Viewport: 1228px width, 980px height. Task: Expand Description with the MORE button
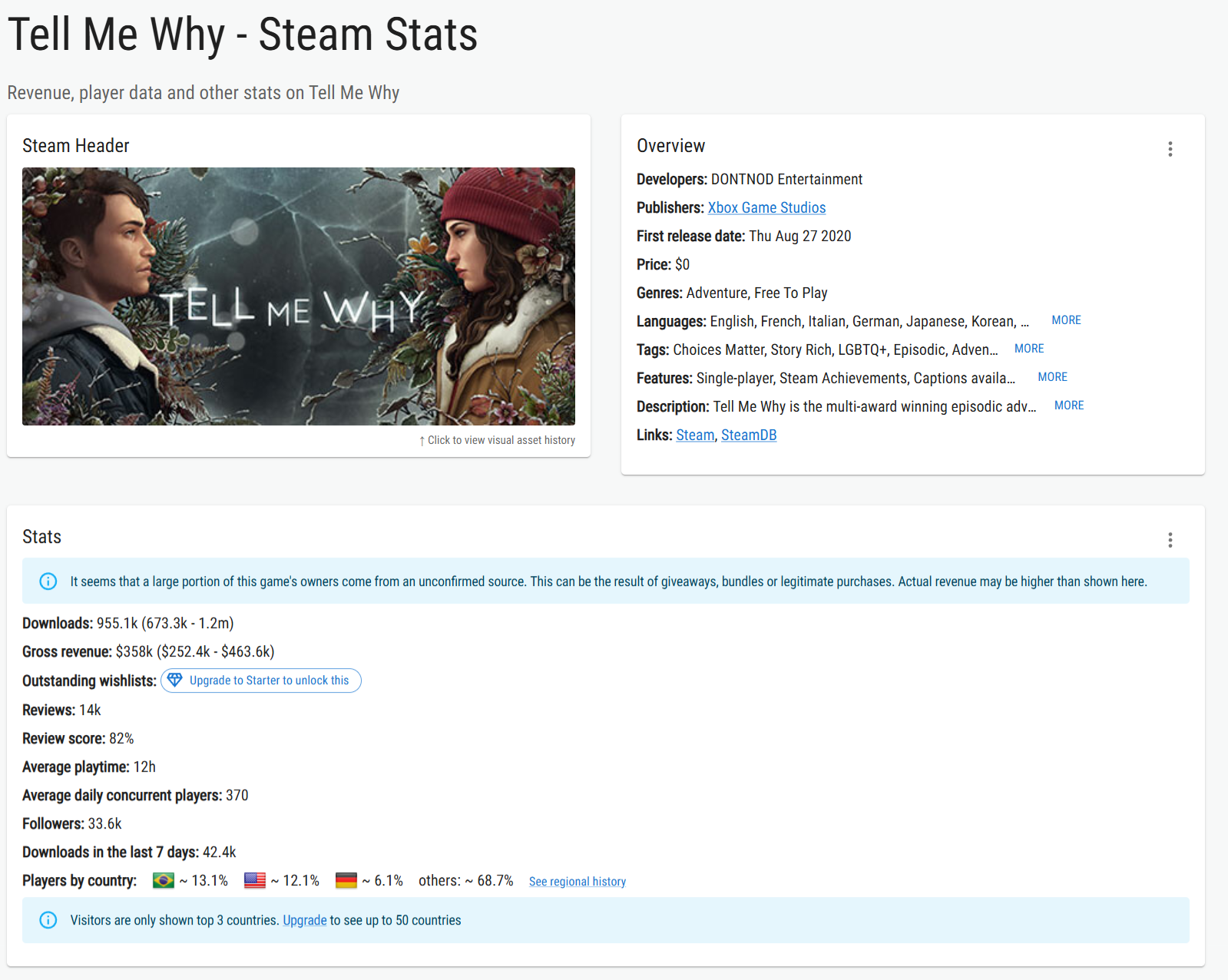point(1069,406)
